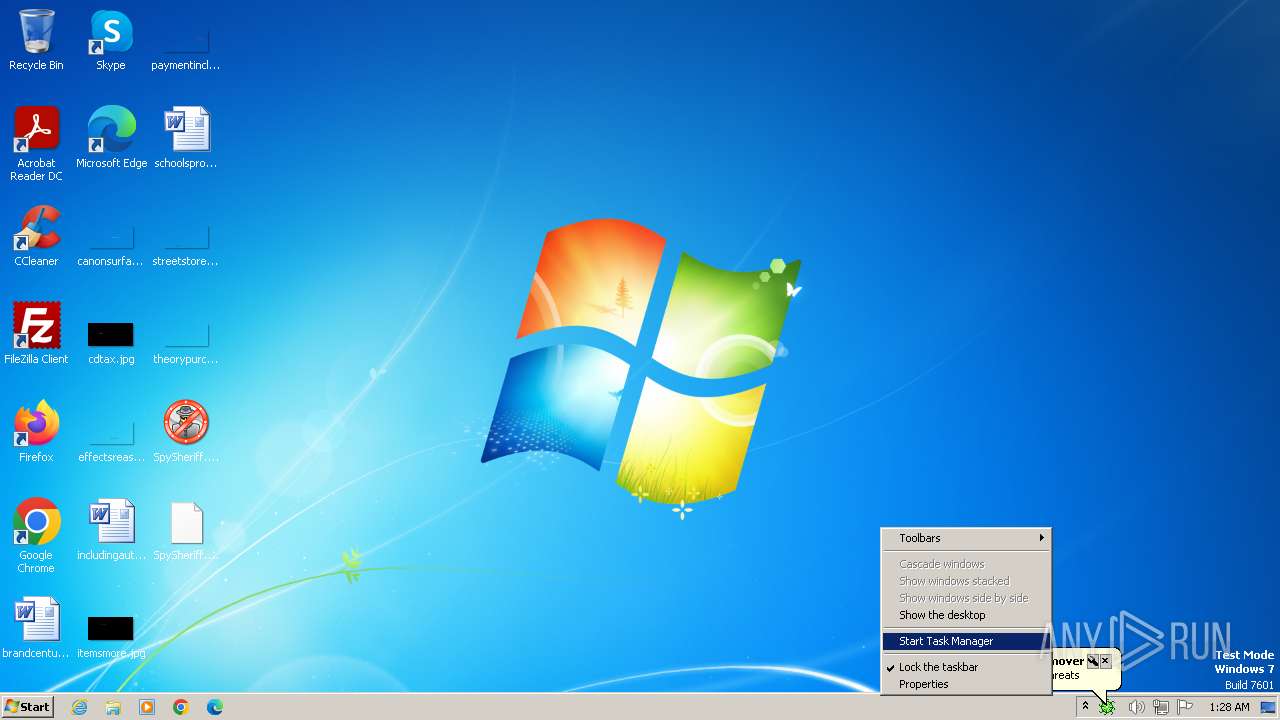
Task: Select includingaut... Word document
Action: coord(111,530)
